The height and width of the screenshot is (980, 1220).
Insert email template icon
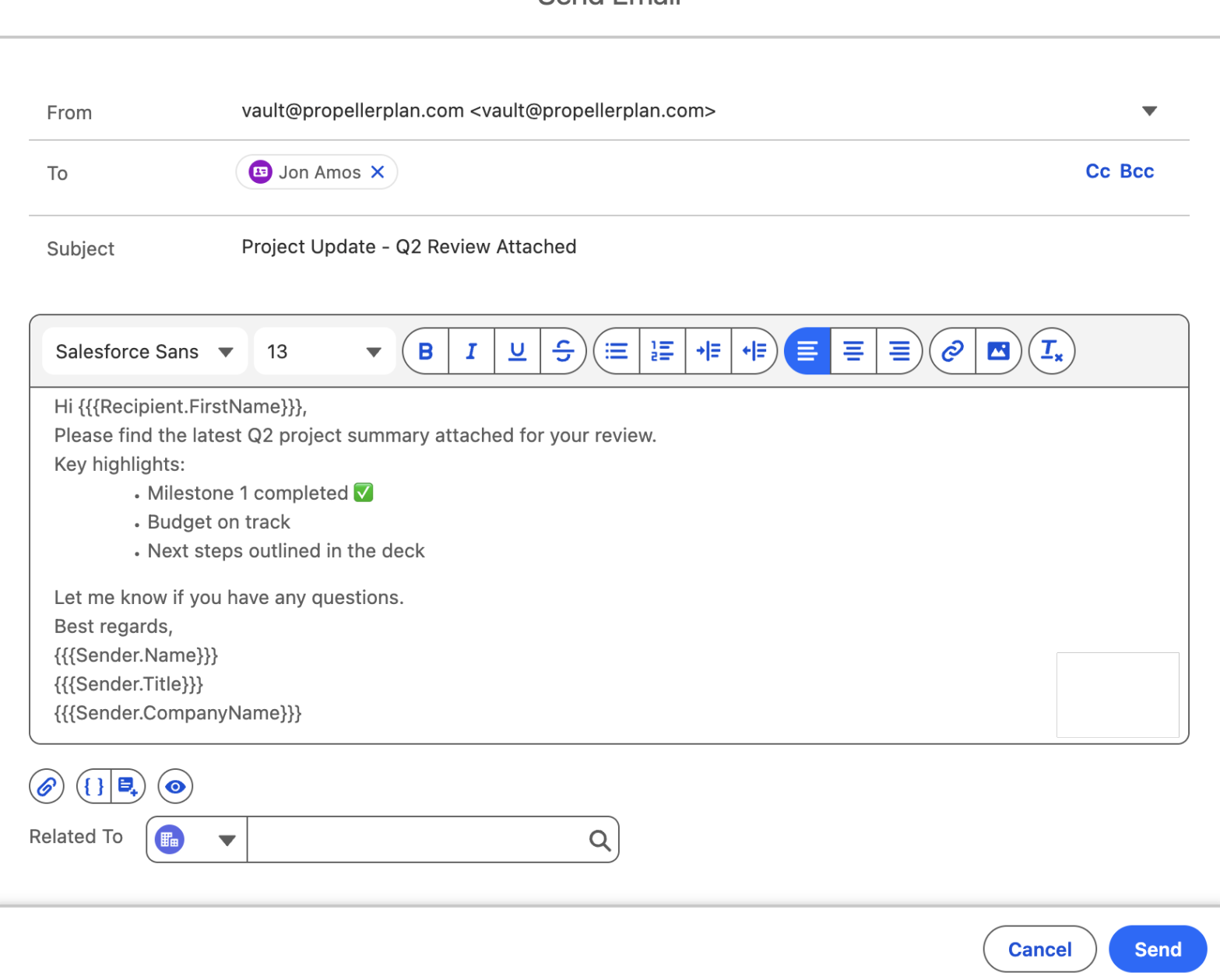pyautogui.click(x=128, y=786)
